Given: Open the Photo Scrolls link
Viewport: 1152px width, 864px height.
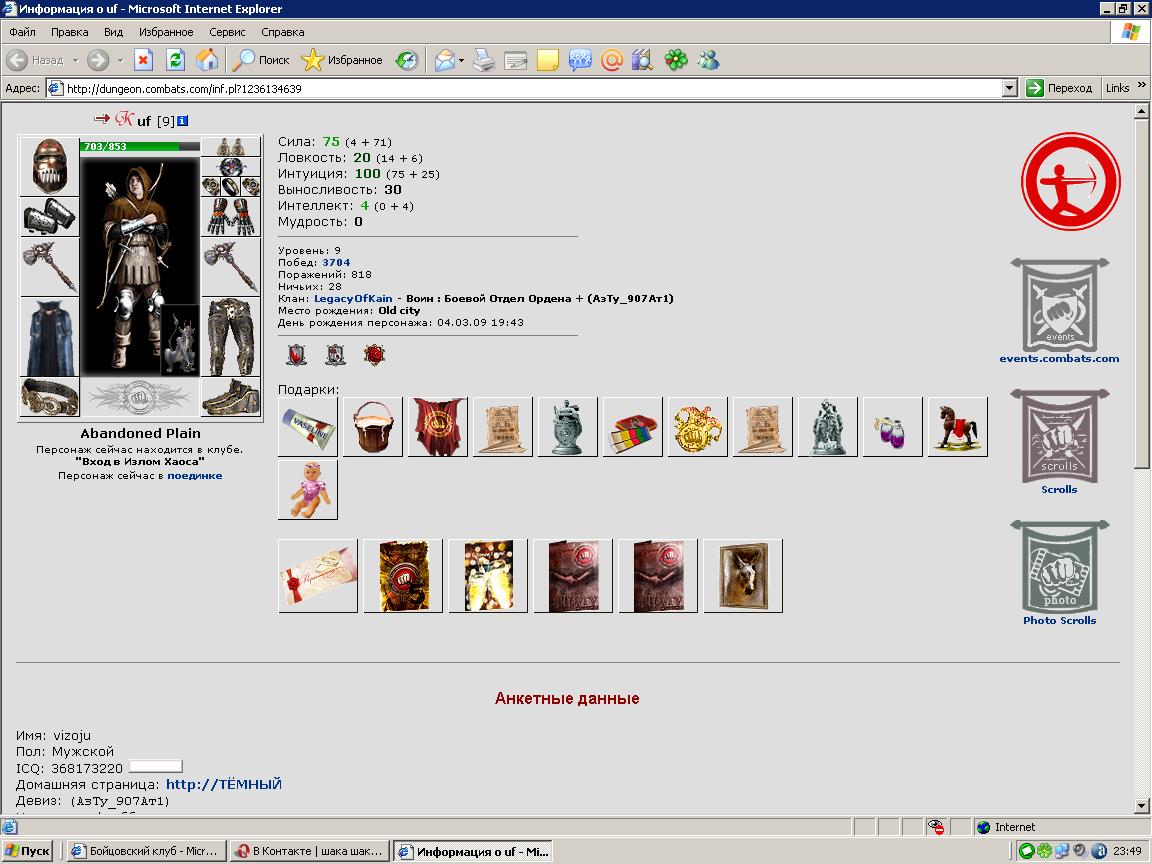Looking at the screenshot, I should coord(1059,620).
